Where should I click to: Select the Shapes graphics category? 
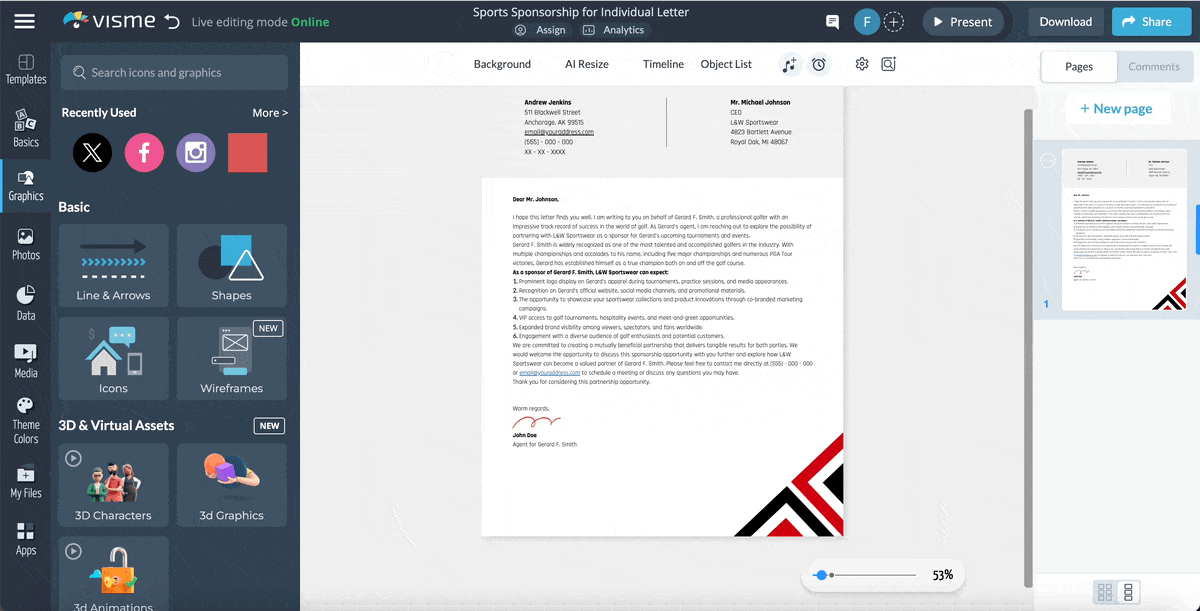231,265
